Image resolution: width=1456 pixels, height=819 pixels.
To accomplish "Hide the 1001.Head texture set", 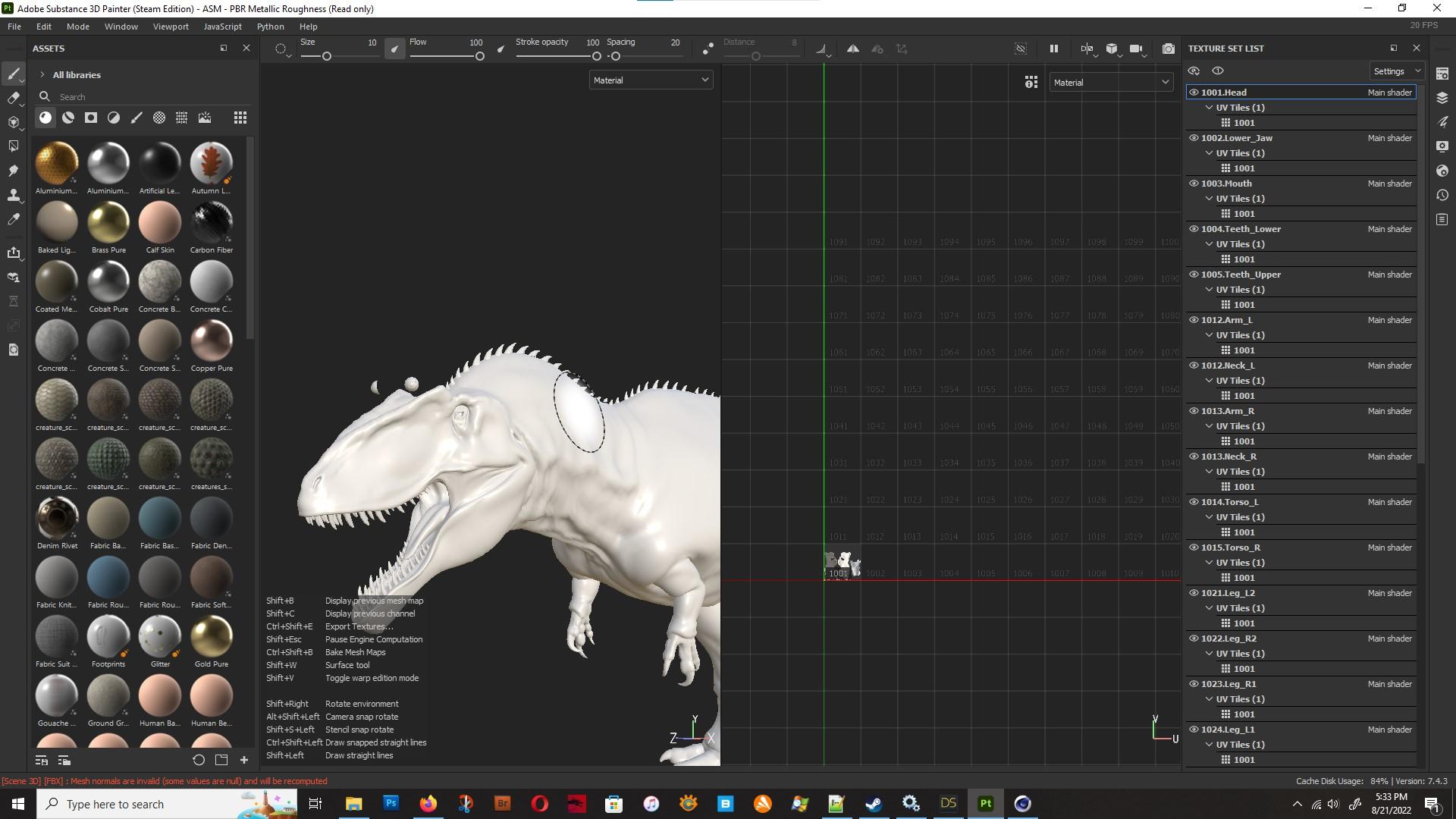I will [x=1194, y=93].
